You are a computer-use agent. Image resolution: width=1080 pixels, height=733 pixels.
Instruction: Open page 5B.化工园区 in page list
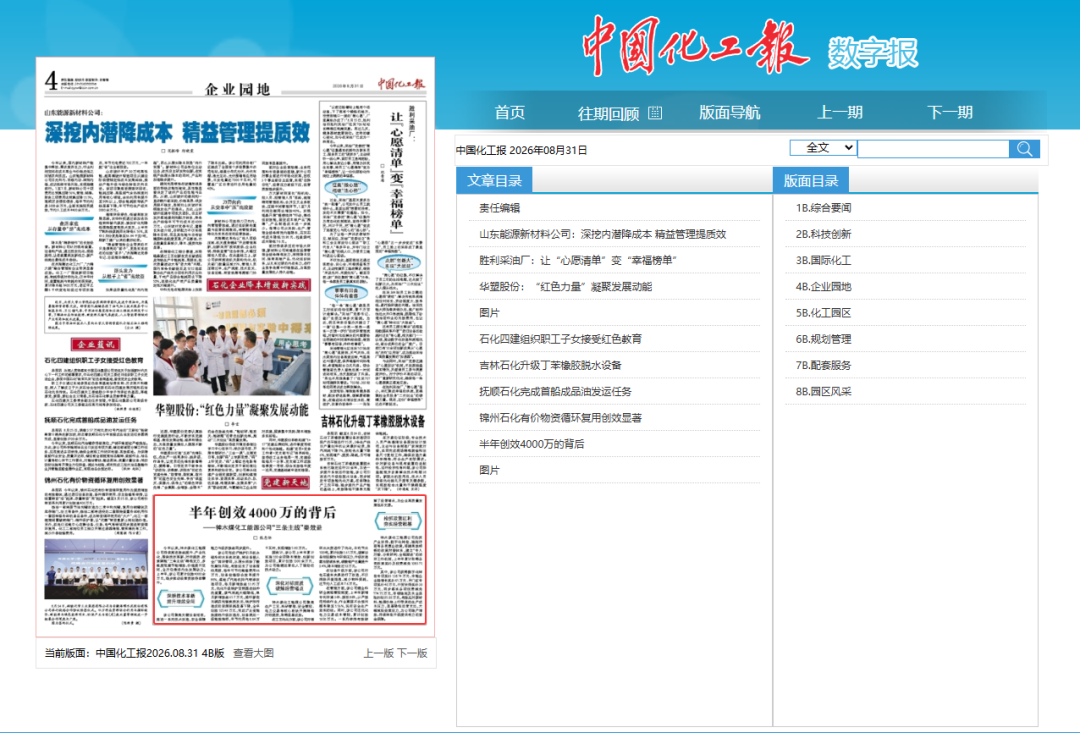pyautogui.click(x=823, y=313)
